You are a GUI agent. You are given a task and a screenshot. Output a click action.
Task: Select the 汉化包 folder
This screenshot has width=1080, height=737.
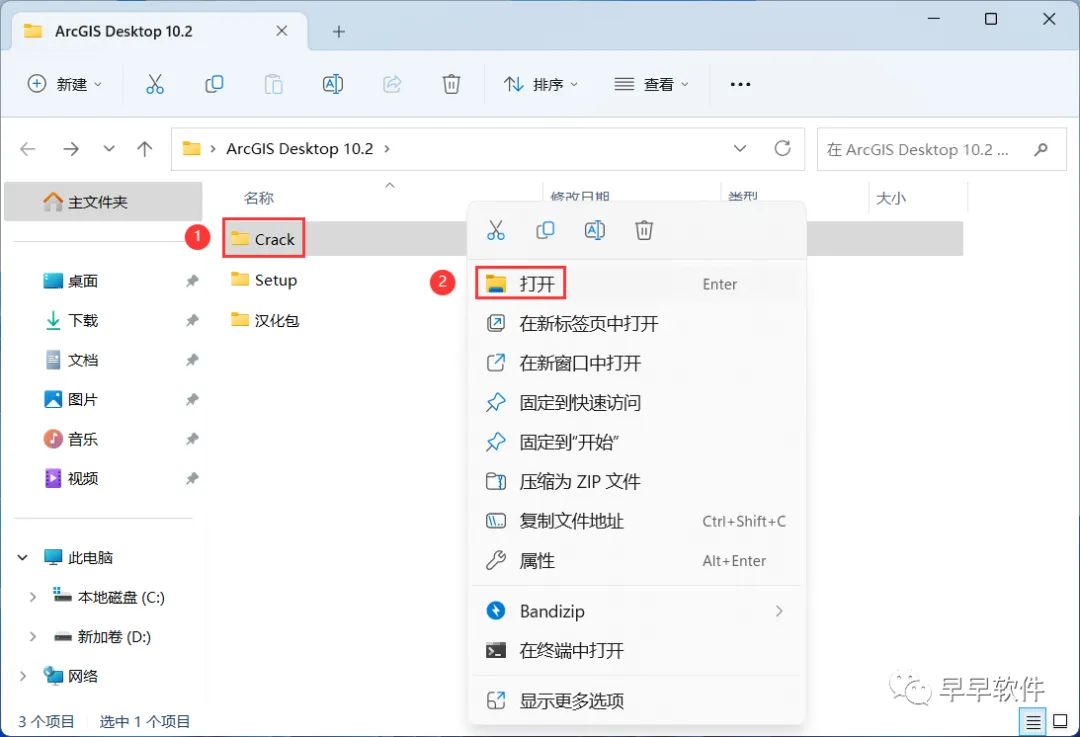point(264,320)
